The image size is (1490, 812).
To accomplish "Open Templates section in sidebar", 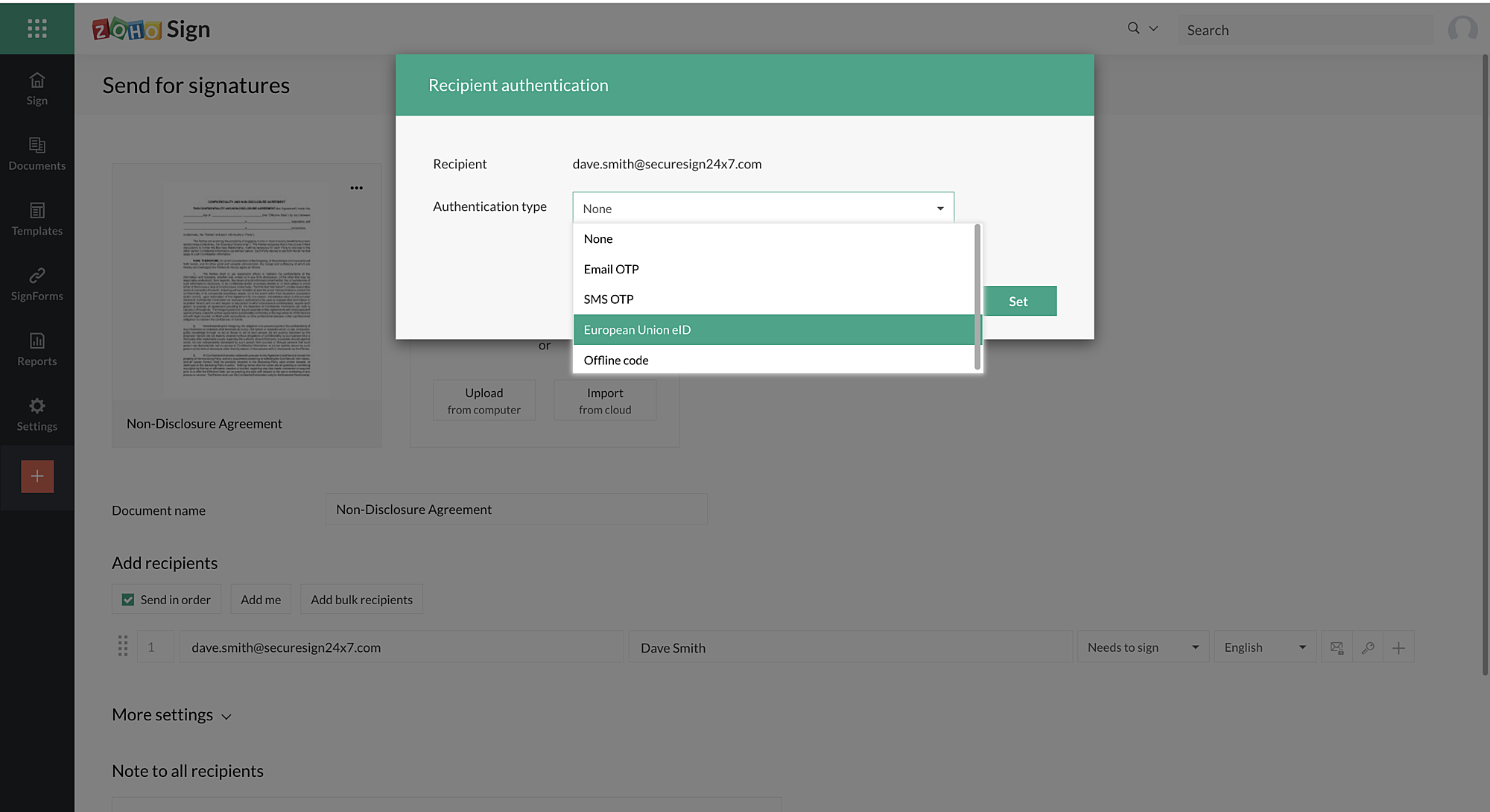I will pos(37,219).
